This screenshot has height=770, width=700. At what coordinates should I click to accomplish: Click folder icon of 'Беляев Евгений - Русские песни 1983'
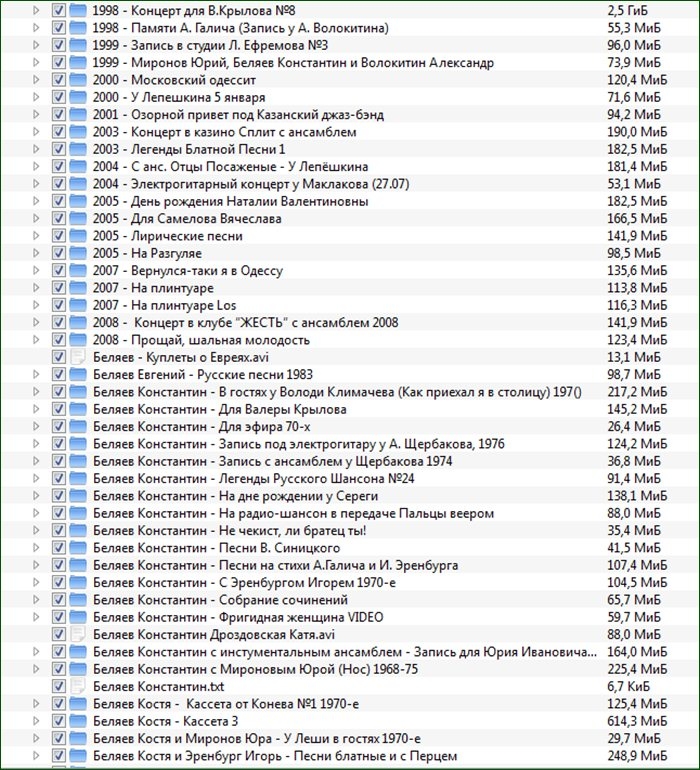click(x=78, y=375)
